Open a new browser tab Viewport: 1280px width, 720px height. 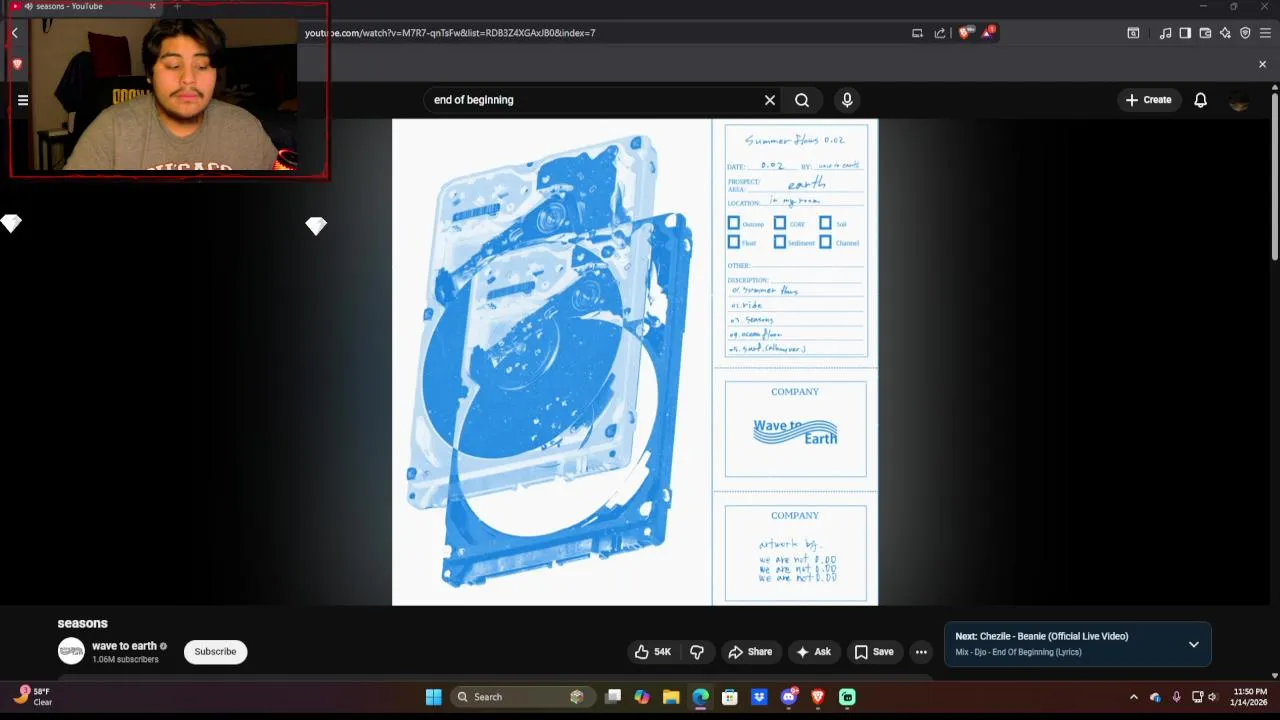pos(177,6)
